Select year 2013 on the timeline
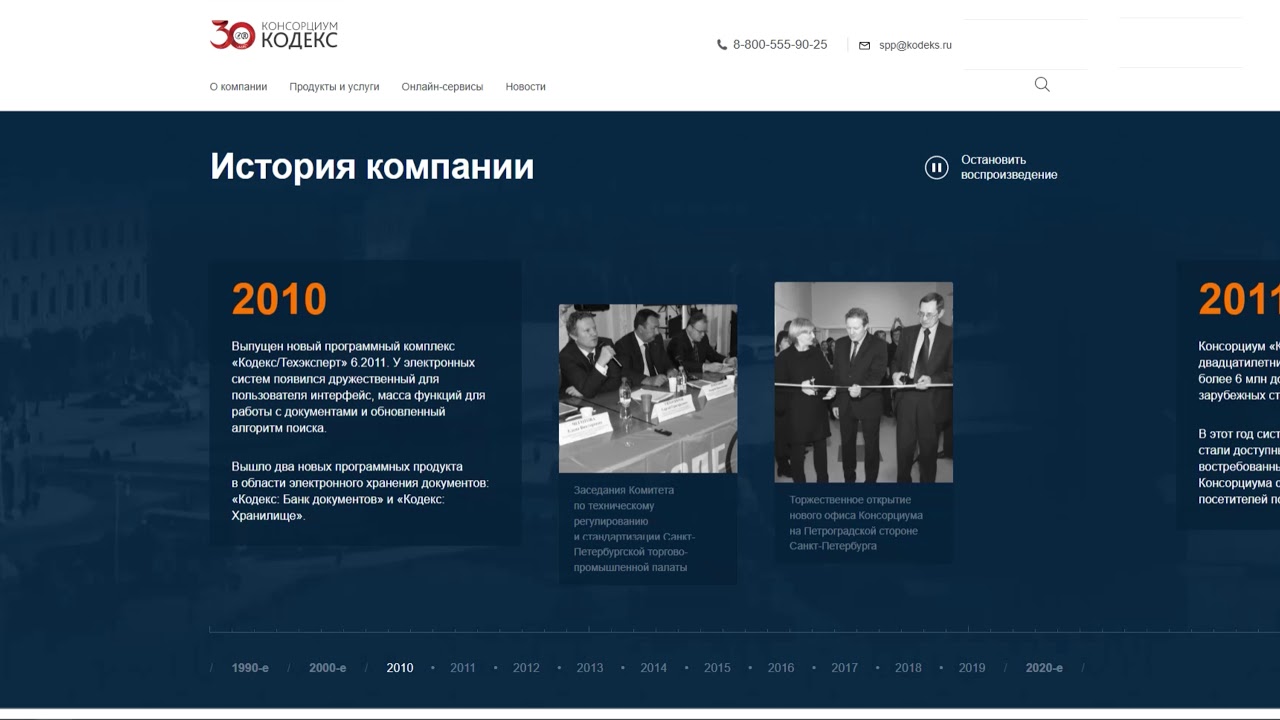This screenshot has width=1280, height=720. click(590, 668)
